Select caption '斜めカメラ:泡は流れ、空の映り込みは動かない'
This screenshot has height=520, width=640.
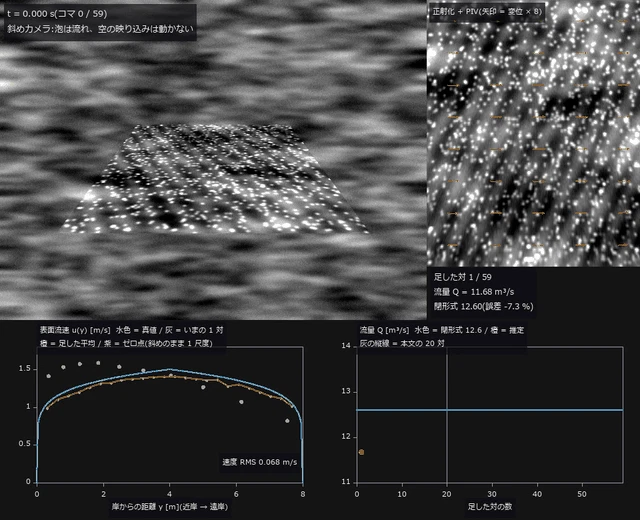(x=100, y=29)
